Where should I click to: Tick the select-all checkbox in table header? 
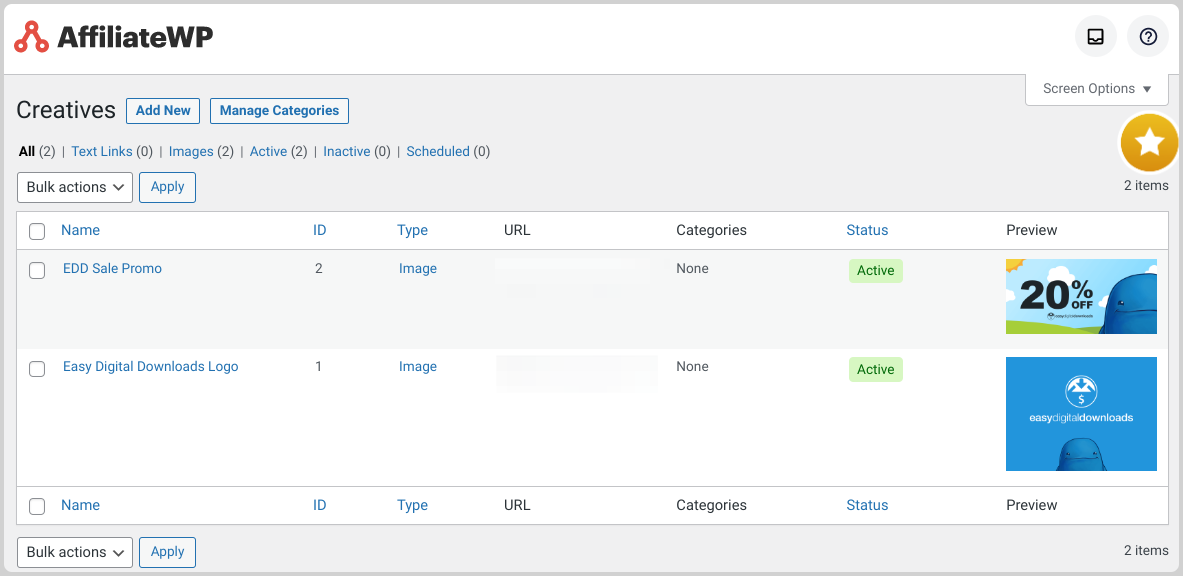point(37,231)
